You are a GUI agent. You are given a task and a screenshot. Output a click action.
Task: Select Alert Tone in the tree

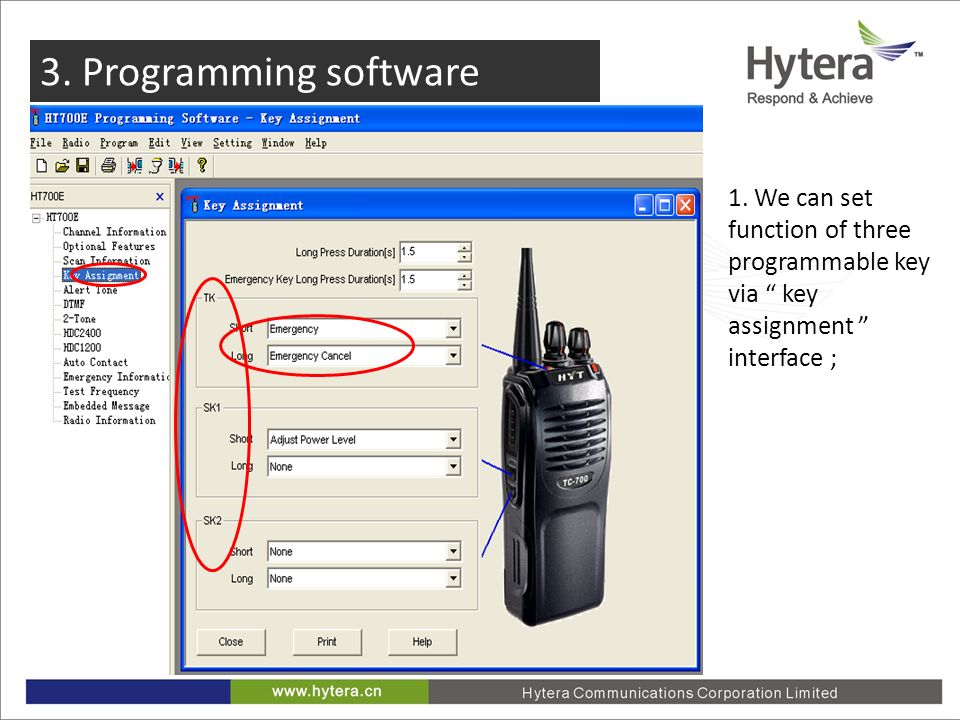point(90,290)
